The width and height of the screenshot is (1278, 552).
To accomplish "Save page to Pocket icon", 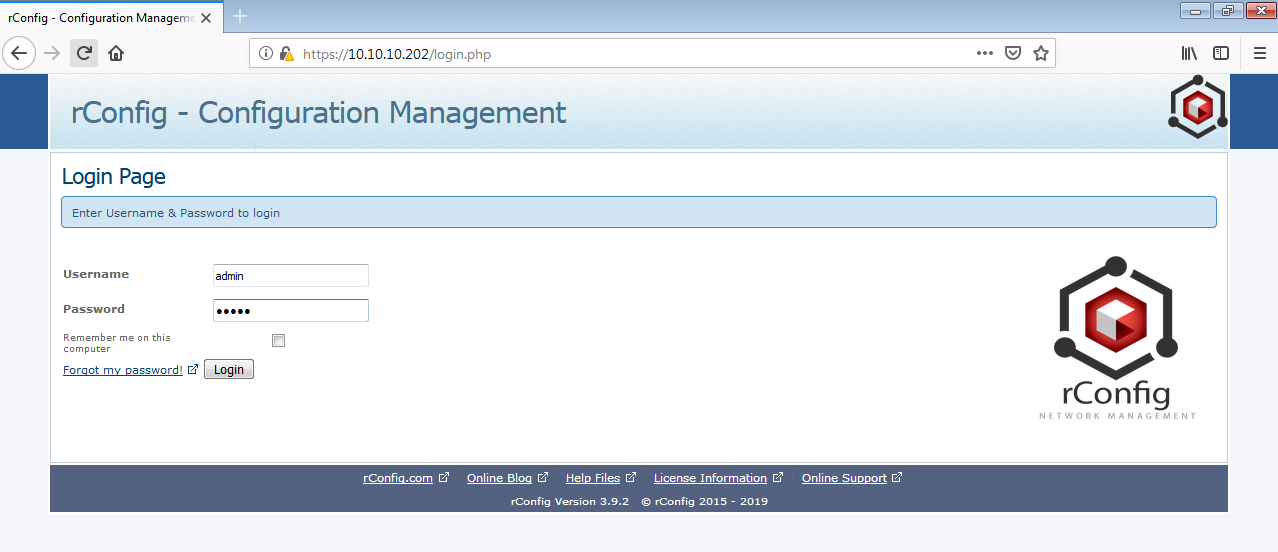I will point(1013,53).
